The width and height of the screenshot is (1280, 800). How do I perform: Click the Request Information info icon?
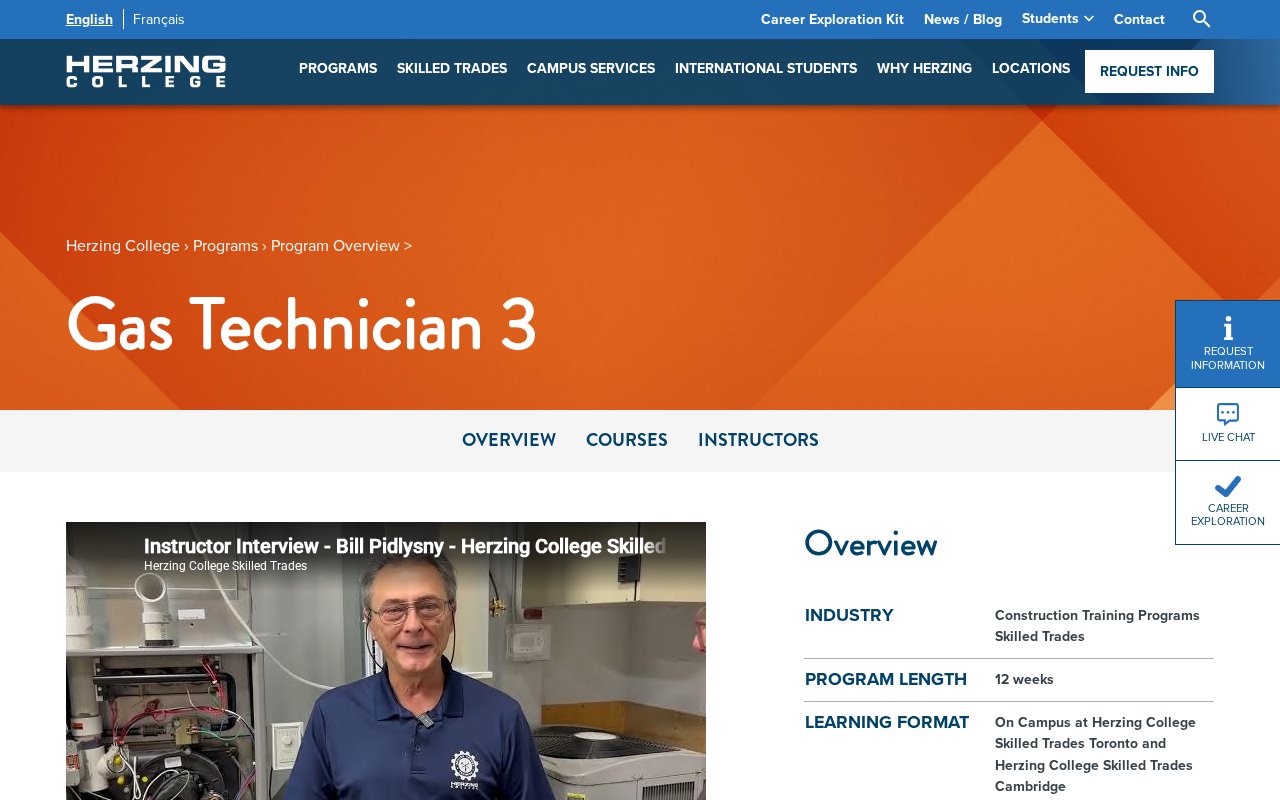click(1228, 328)
